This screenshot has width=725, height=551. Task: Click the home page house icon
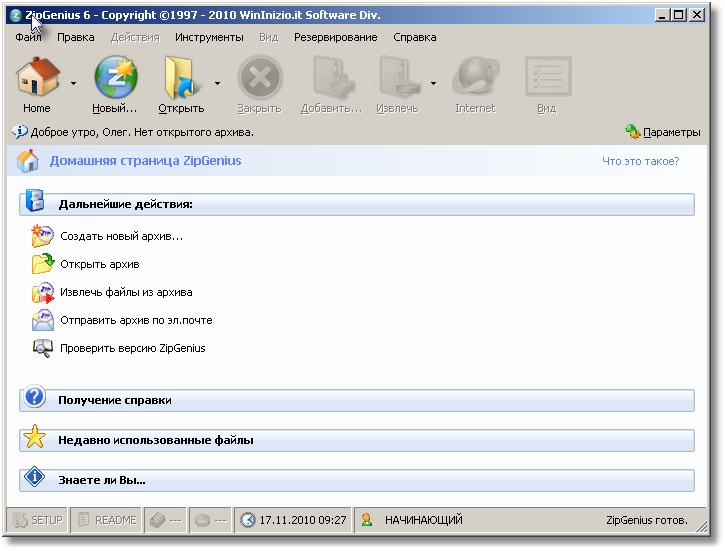coord(27,161)
